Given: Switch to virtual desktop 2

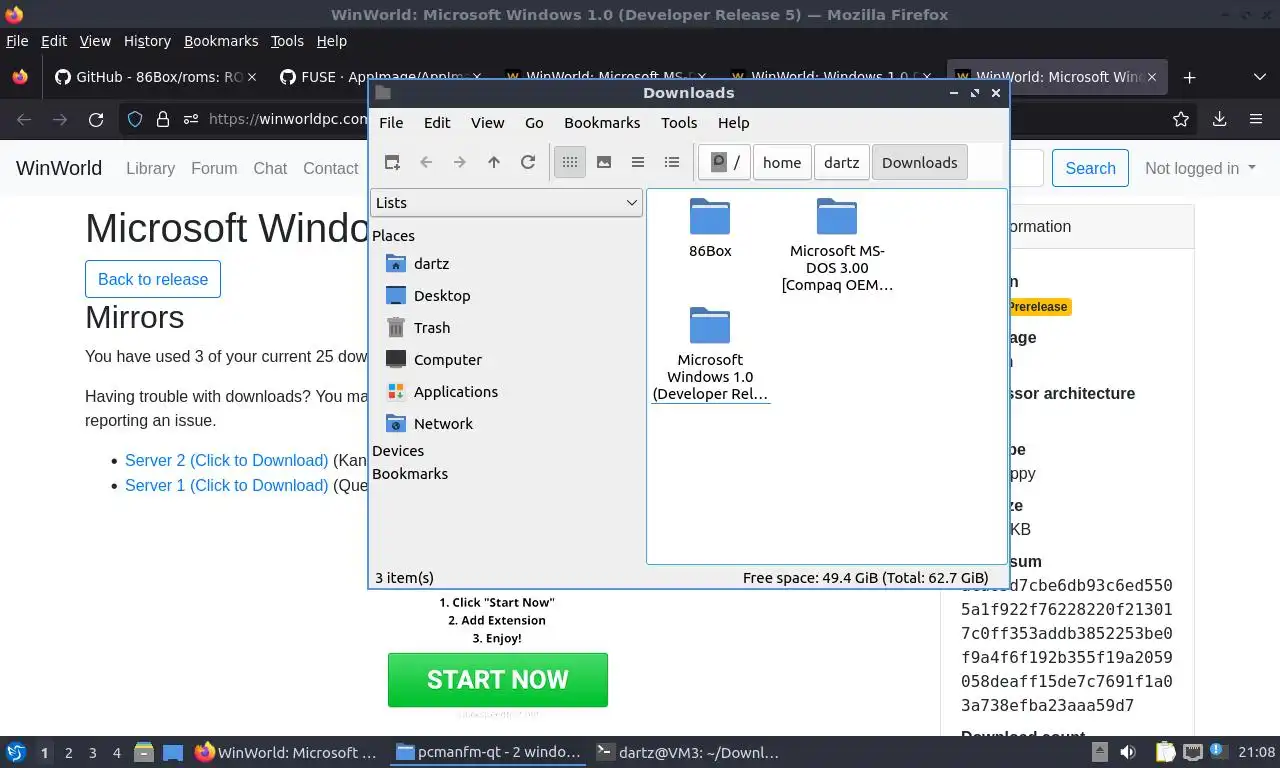Looking at the screenshot, I should point(68,752).
